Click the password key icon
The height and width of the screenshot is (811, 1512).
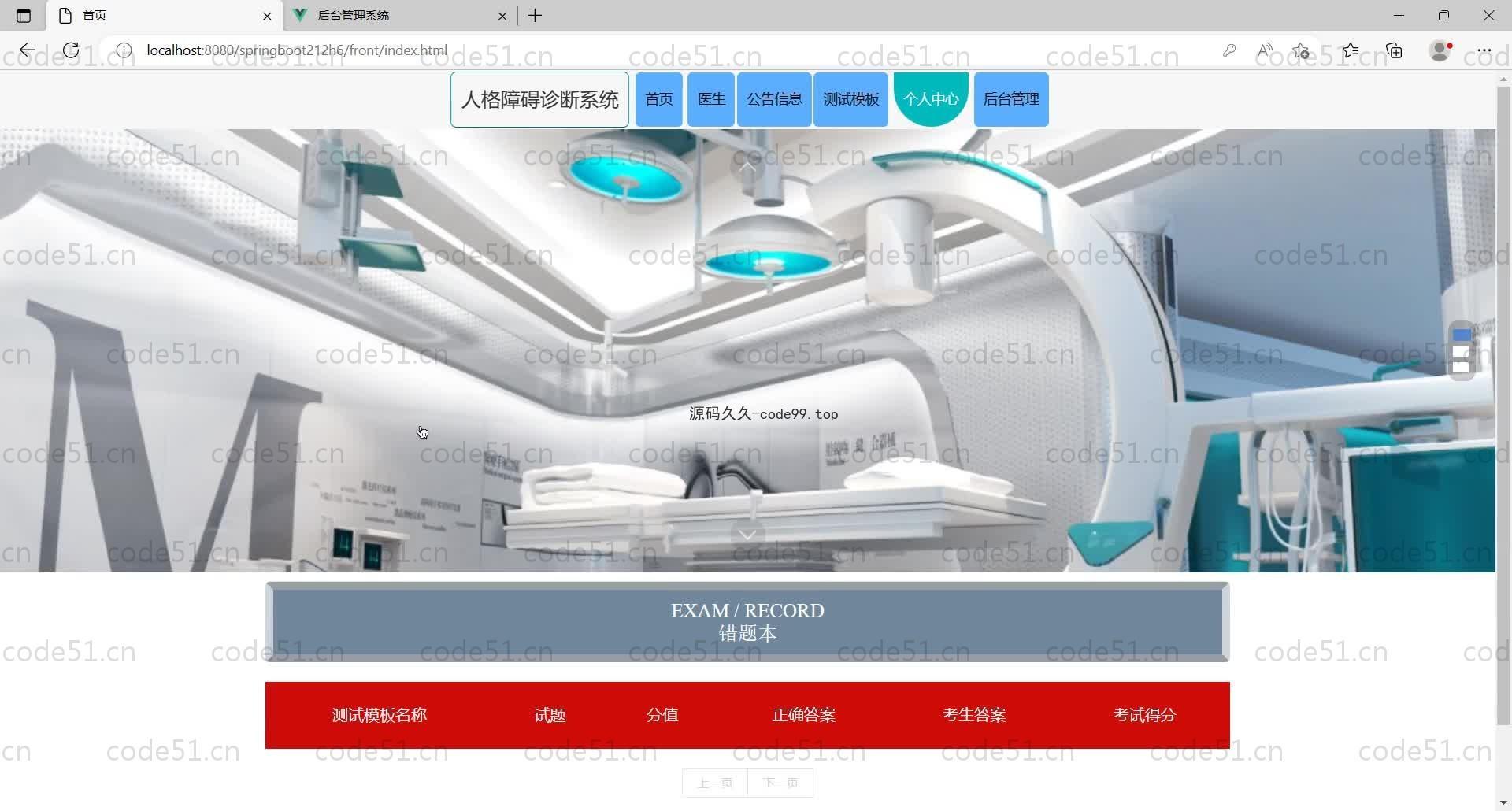click(x=1228, y=50)
